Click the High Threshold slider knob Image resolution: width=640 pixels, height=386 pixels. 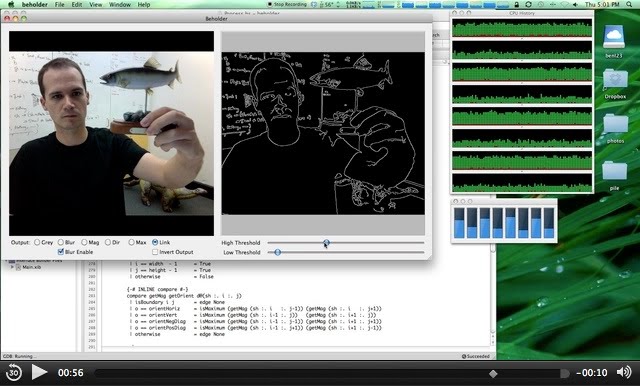point(326,243)
